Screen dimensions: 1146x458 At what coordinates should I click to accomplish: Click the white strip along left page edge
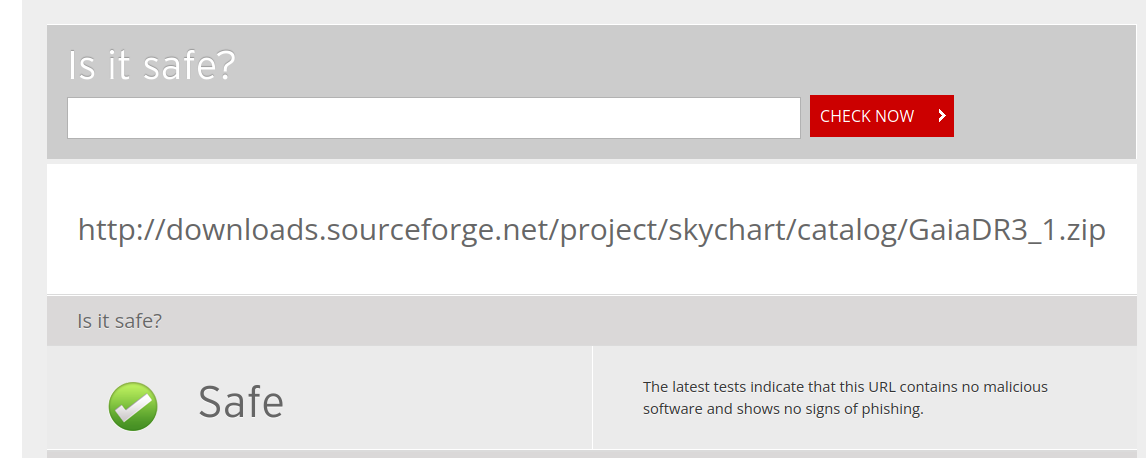(x=11, y=229)
